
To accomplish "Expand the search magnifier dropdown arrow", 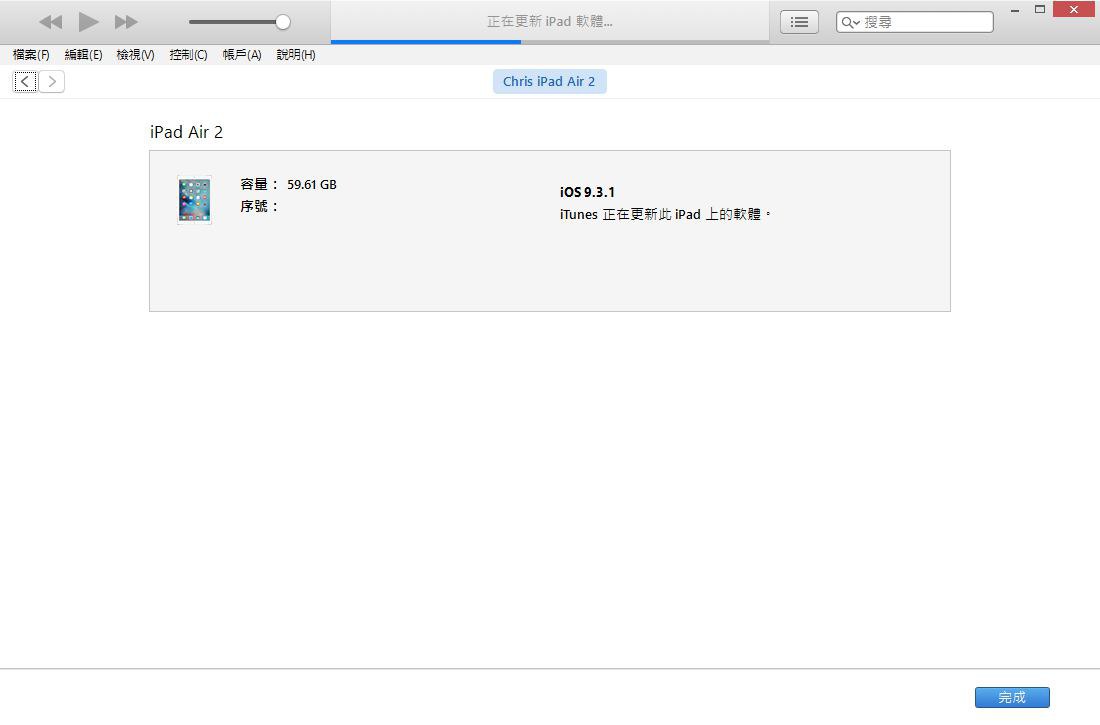I will point(851,22).
